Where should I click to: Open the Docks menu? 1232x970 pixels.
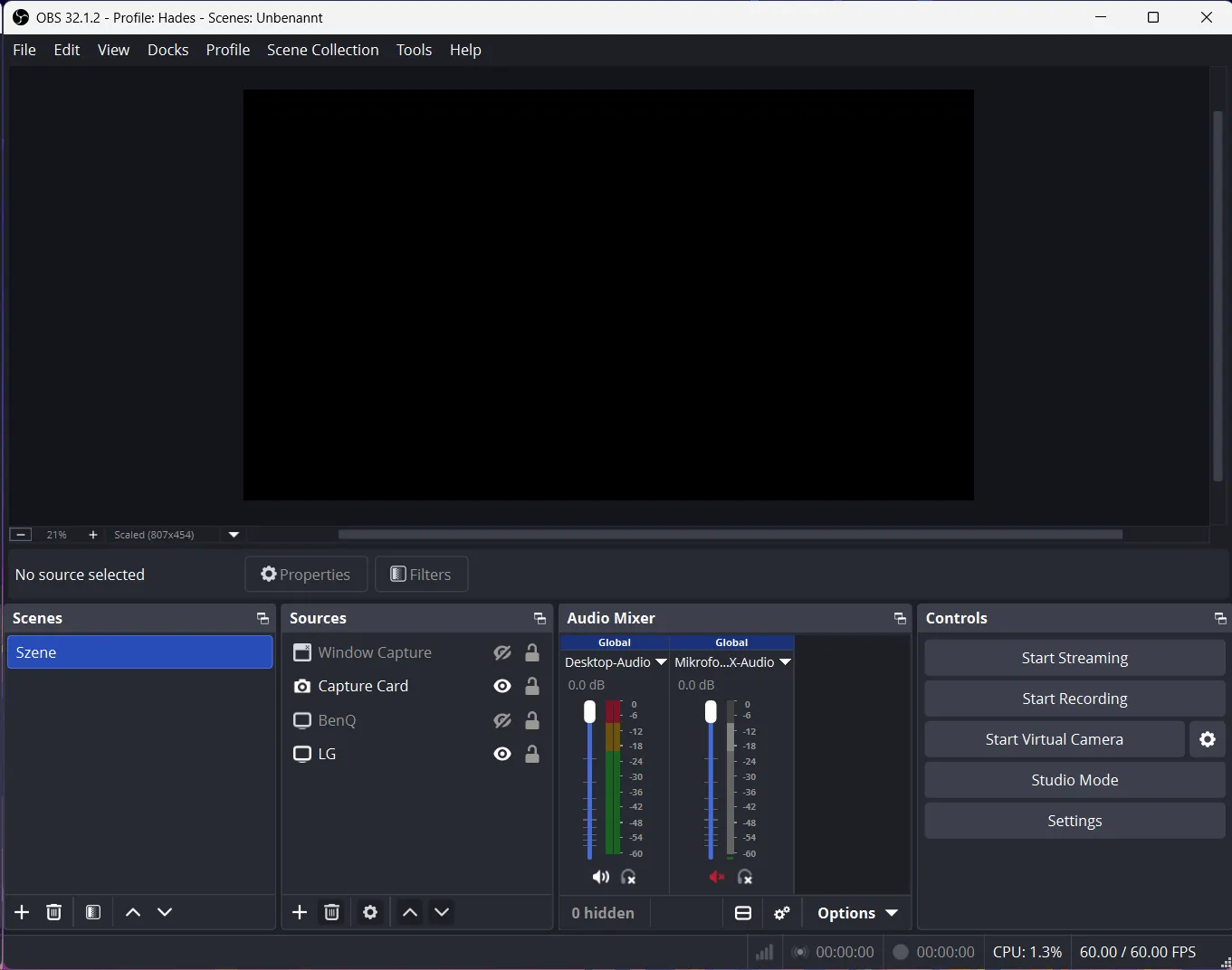click(x=168, y=50)
